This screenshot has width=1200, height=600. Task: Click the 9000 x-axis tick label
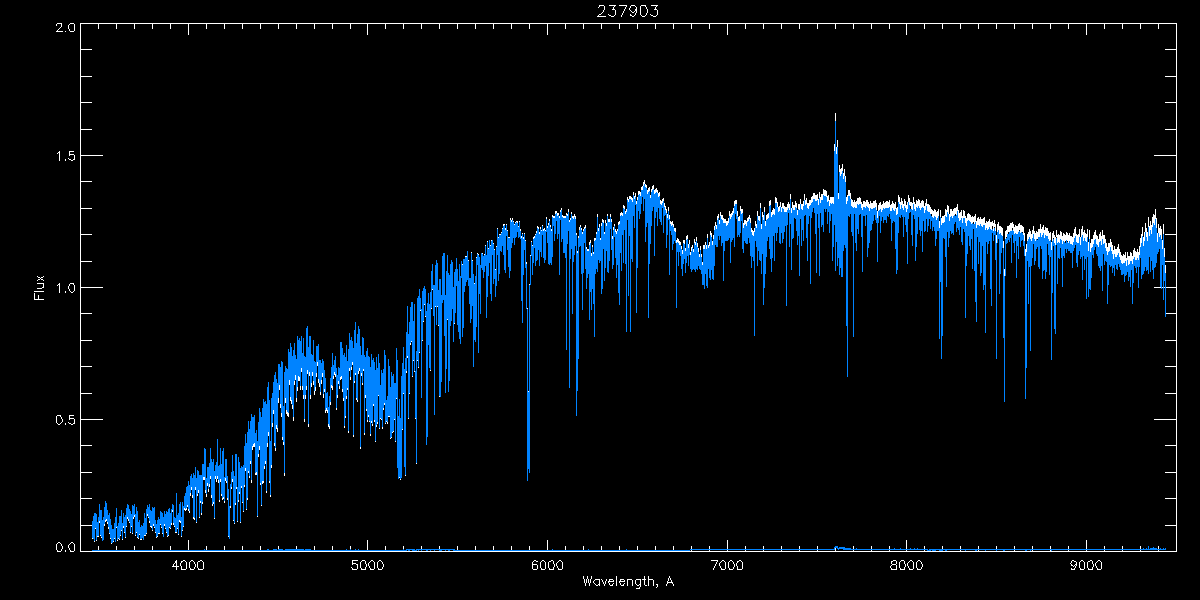1086,565
